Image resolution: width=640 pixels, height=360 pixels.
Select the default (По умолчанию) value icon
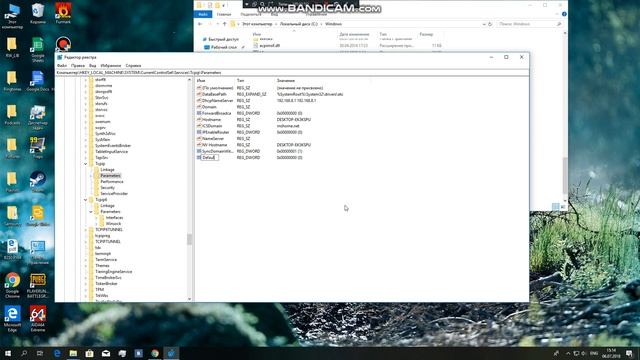[x=199, y=88]
